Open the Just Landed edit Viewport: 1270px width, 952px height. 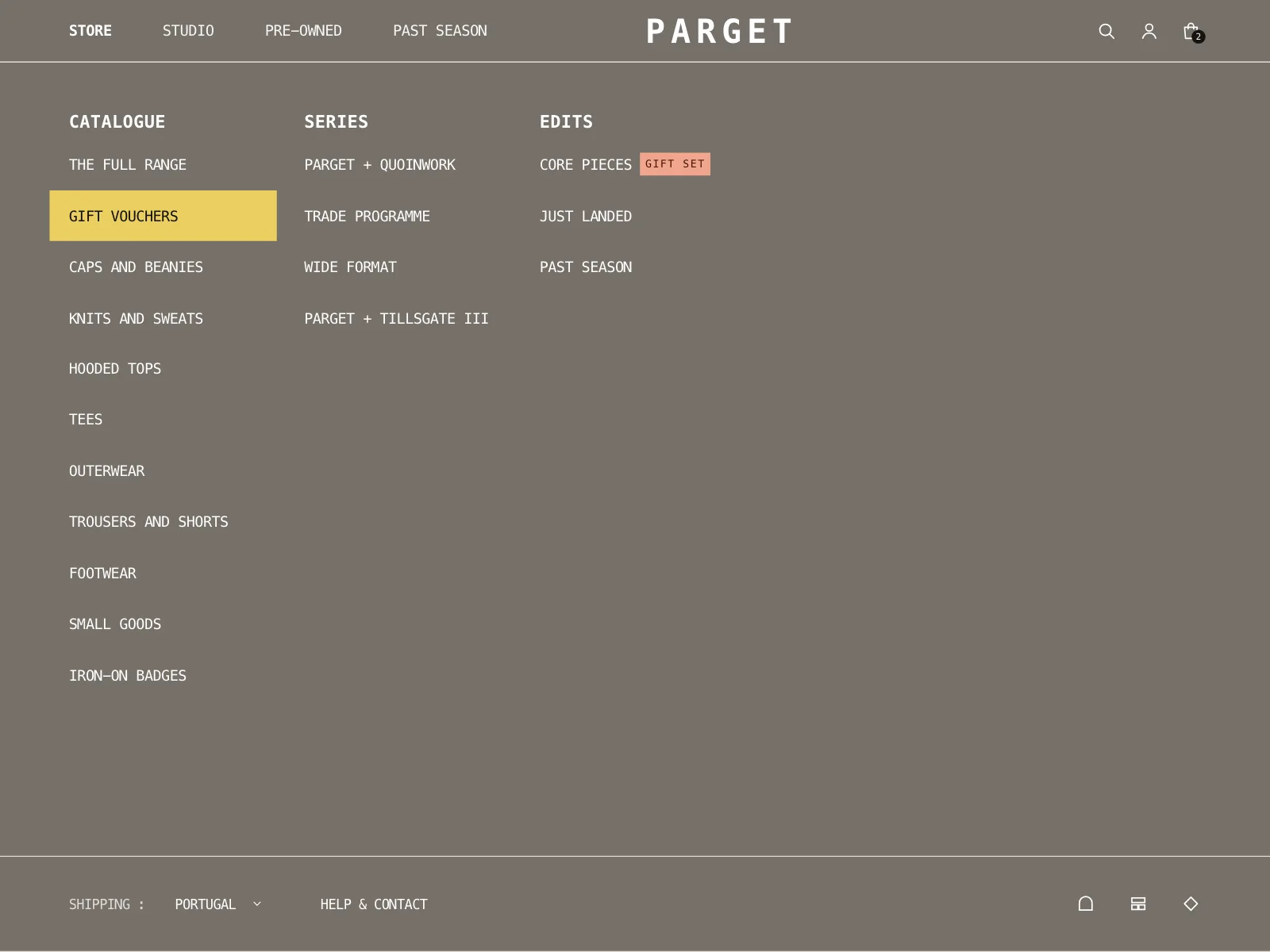586,217
